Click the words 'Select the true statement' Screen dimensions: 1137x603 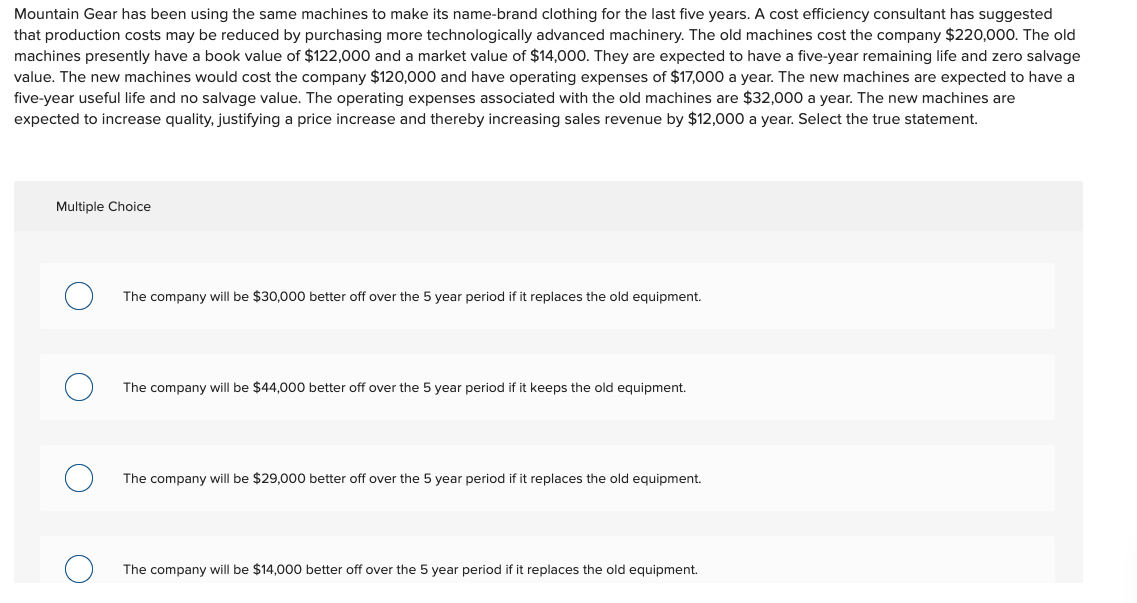888,119
